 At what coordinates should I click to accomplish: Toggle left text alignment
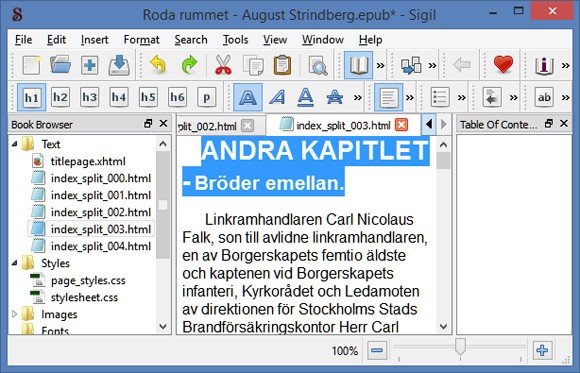(x=388, y=98)
